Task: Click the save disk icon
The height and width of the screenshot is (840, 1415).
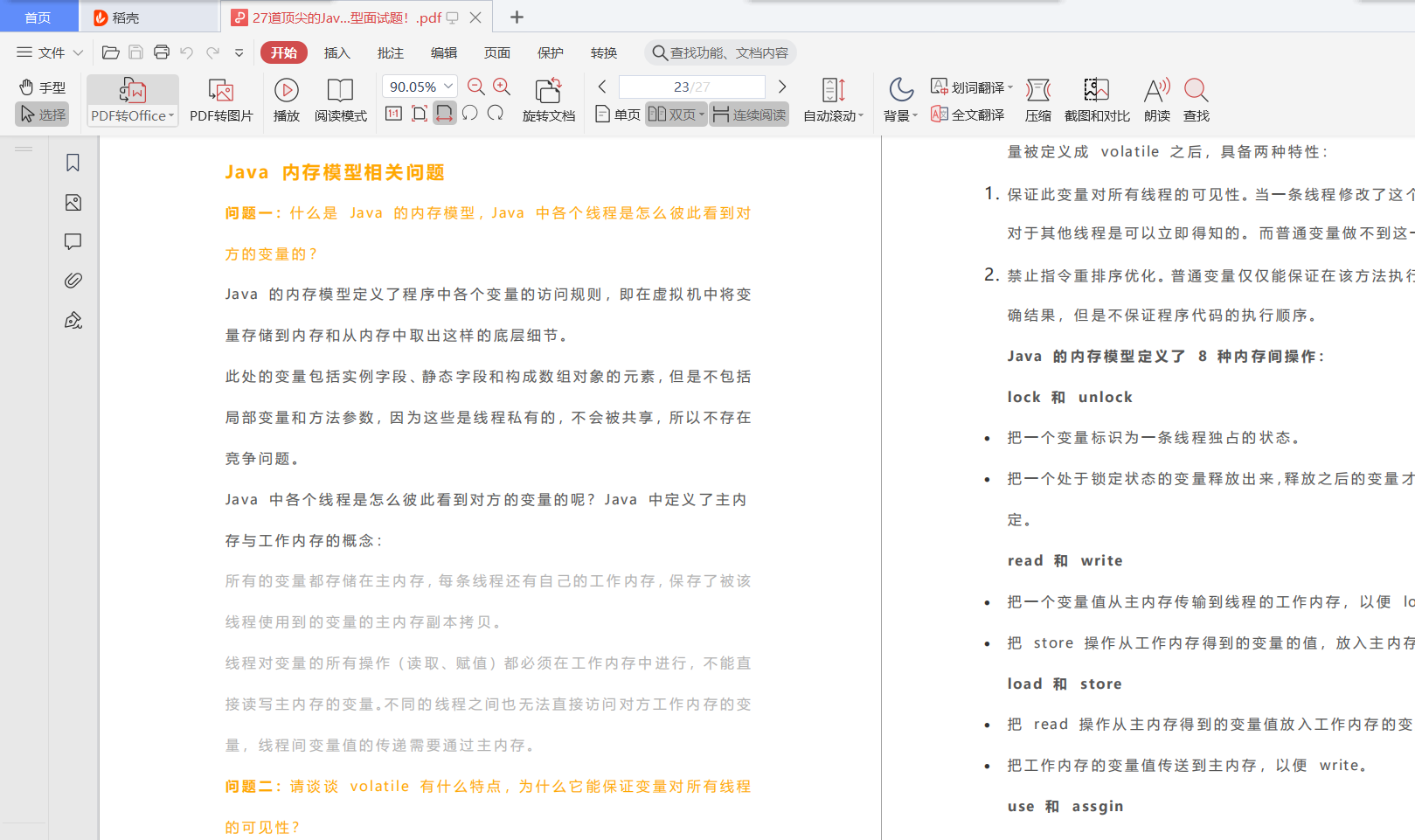Action: click(x=135, y=52)
